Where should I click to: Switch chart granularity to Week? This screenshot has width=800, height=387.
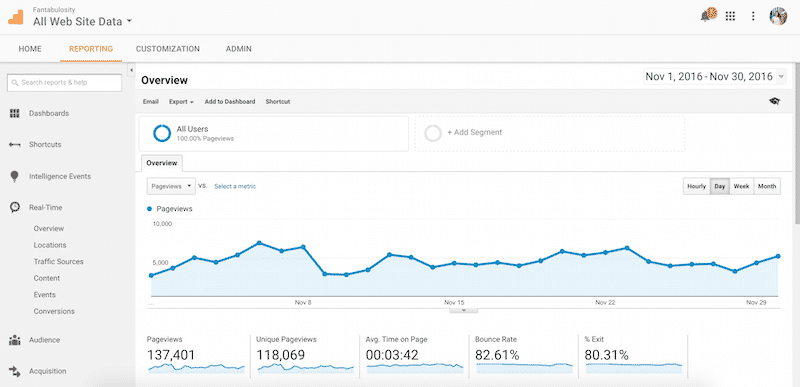point(741,186)
